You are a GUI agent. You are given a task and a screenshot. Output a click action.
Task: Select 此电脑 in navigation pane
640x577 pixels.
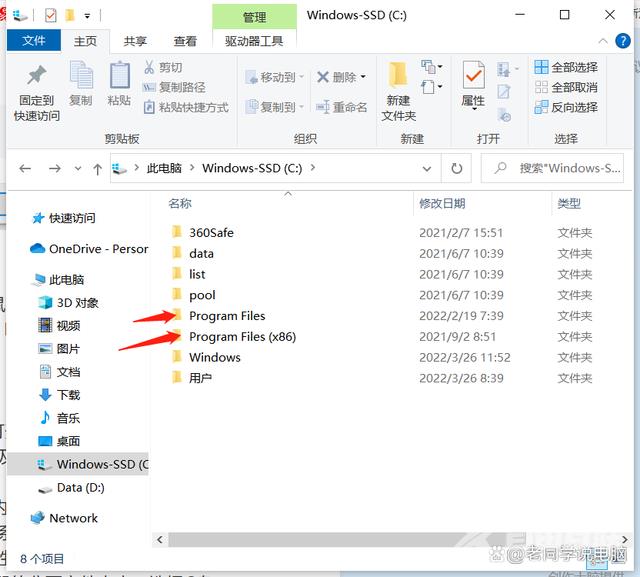coord(59,280)
